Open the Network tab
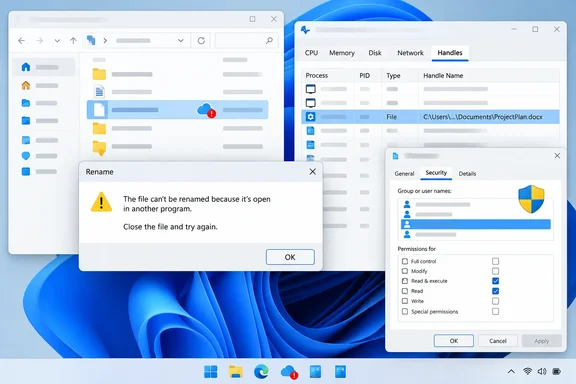Screen dimensions: 576x384 coord(410,53)
